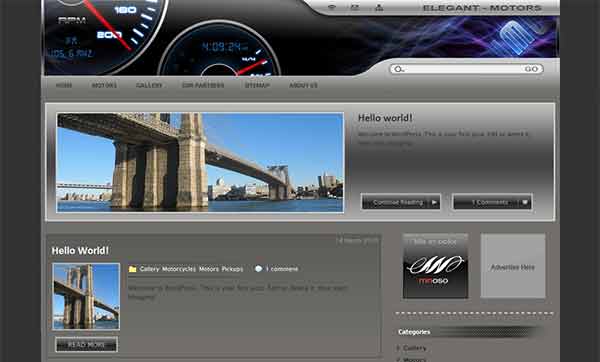Open the Gallery link under Categories

(414, 348)
